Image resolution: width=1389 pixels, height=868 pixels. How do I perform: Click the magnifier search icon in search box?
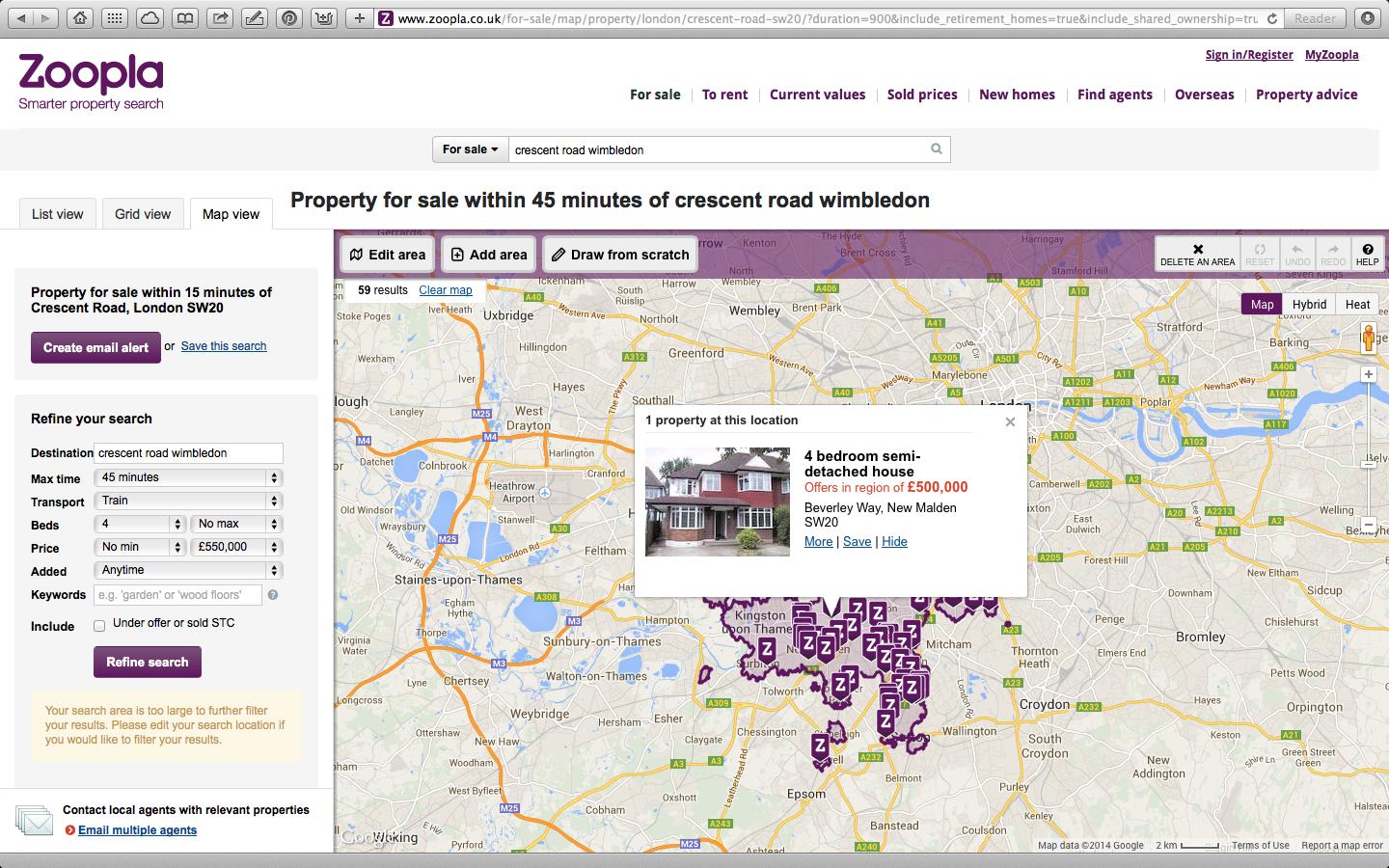pos(937,149)
